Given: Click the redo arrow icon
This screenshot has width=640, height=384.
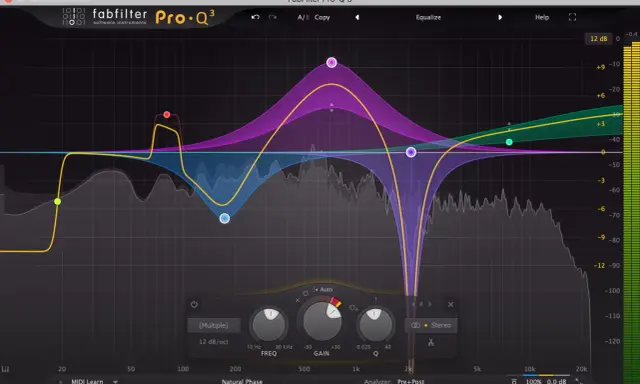Looking at the screenshot, I should pyautogui.click(x=273, y=17).
